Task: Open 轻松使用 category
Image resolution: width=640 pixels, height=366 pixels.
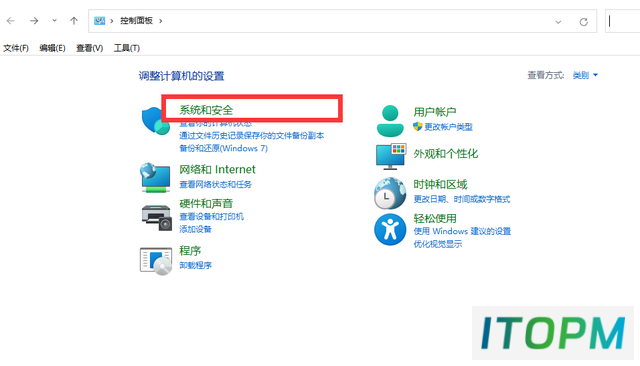Action: point(435,218)
